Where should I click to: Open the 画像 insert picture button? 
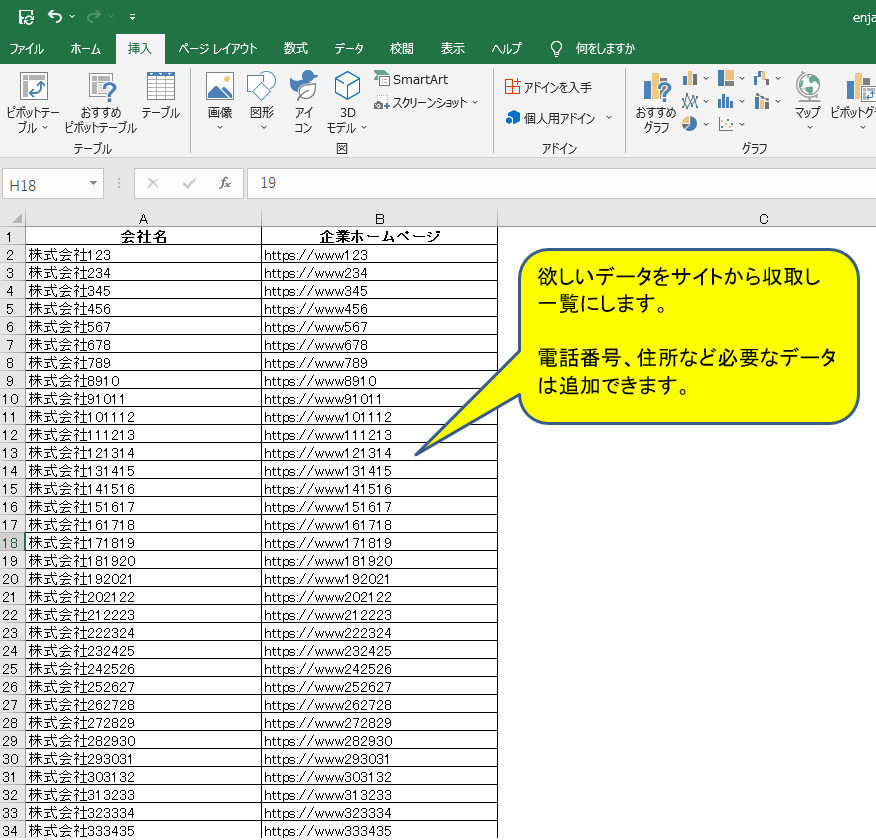click(220, 87)
